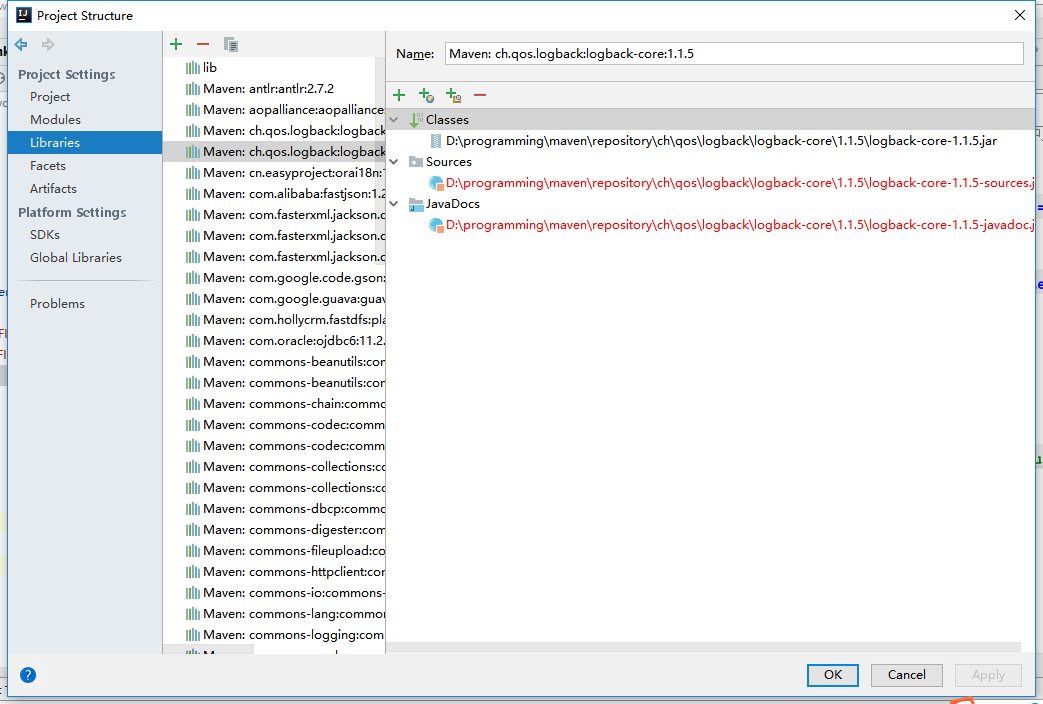Add root to library with plus

coord(399,95)
